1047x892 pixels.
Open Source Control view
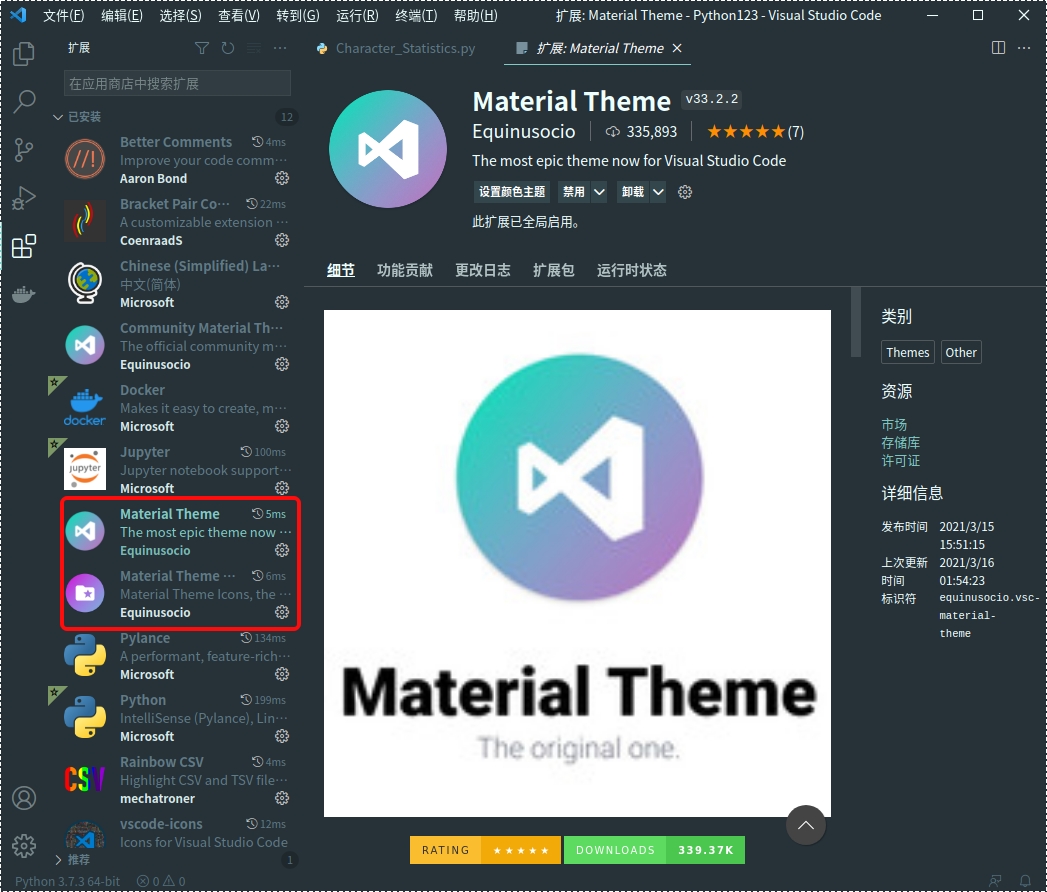coord(23,150)
